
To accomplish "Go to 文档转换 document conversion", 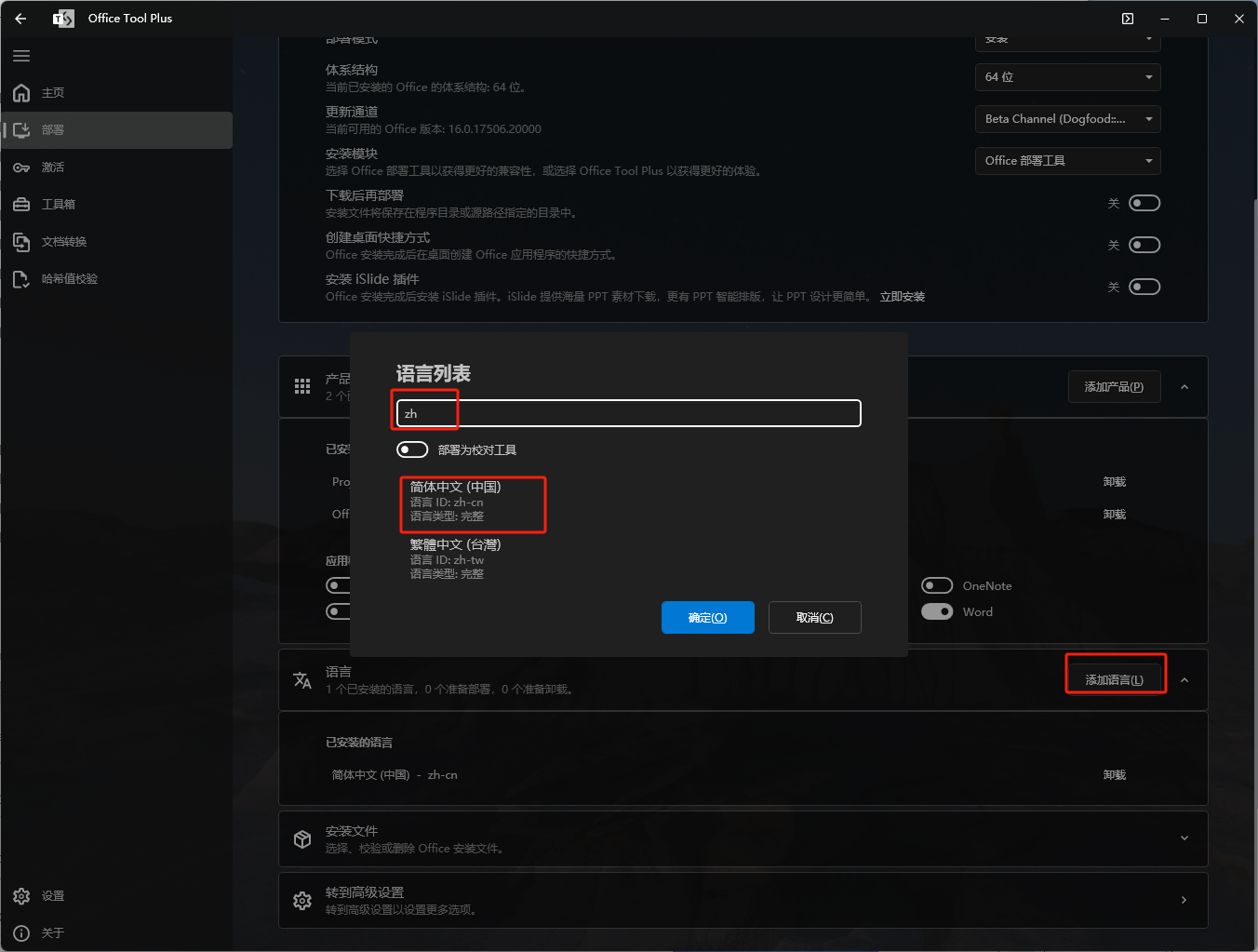I will 63,242.
